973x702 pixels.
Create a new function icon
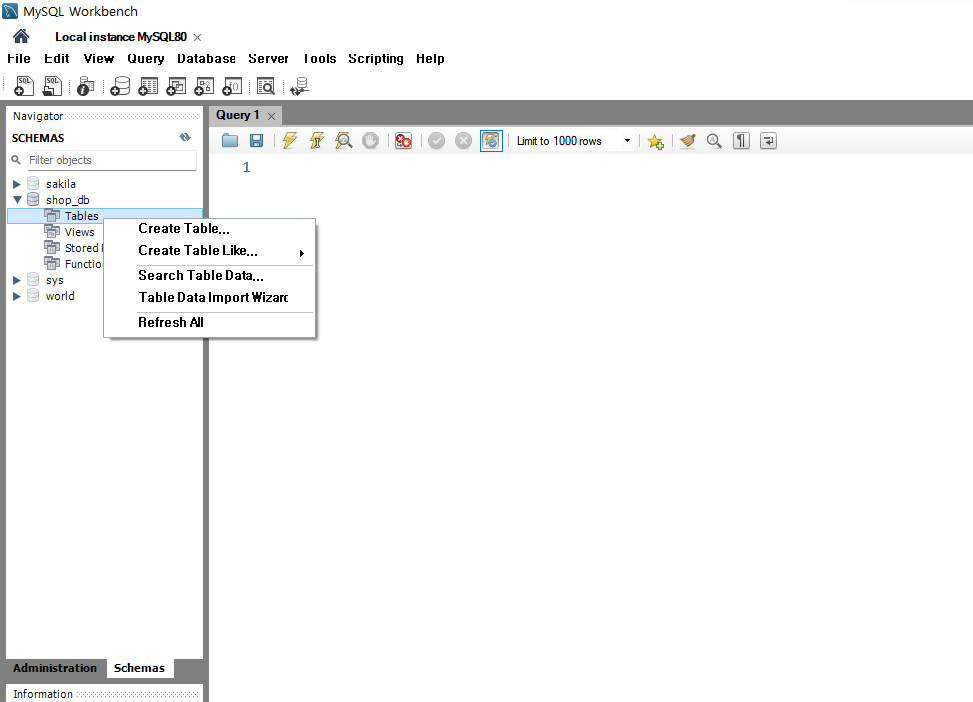pos(232,86)
